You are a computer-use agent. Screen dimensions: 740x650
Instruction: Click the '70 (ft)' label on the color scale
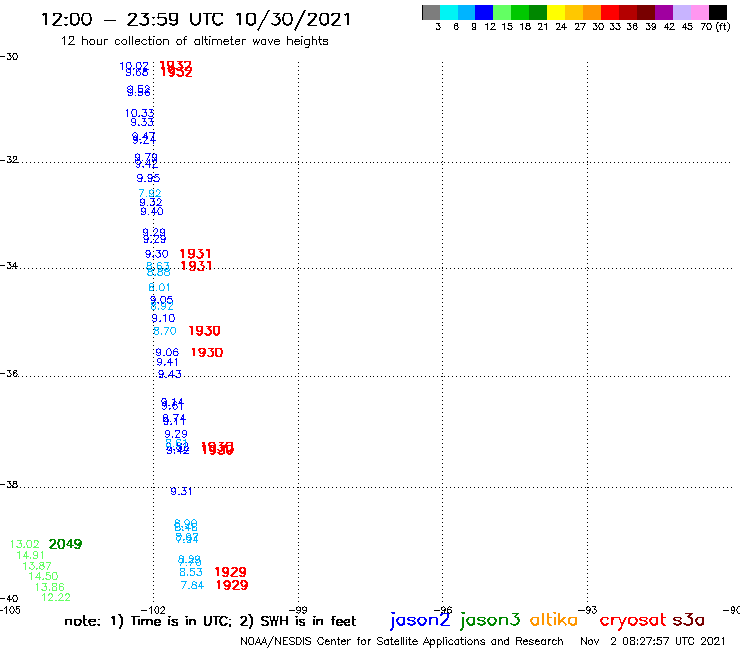(715, 27)
